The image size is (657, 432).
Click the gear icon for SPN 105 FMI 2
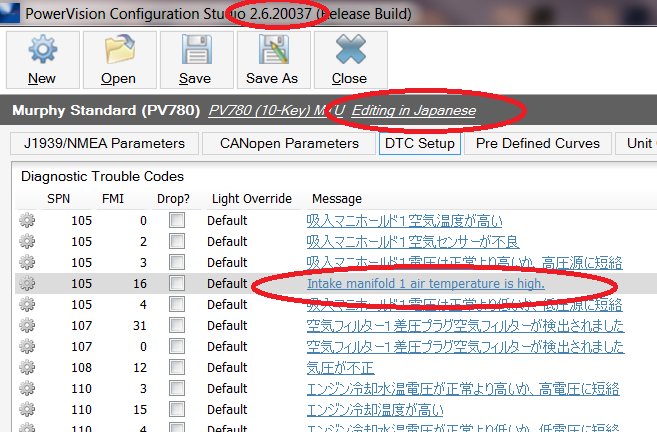(x=27, y=241)
